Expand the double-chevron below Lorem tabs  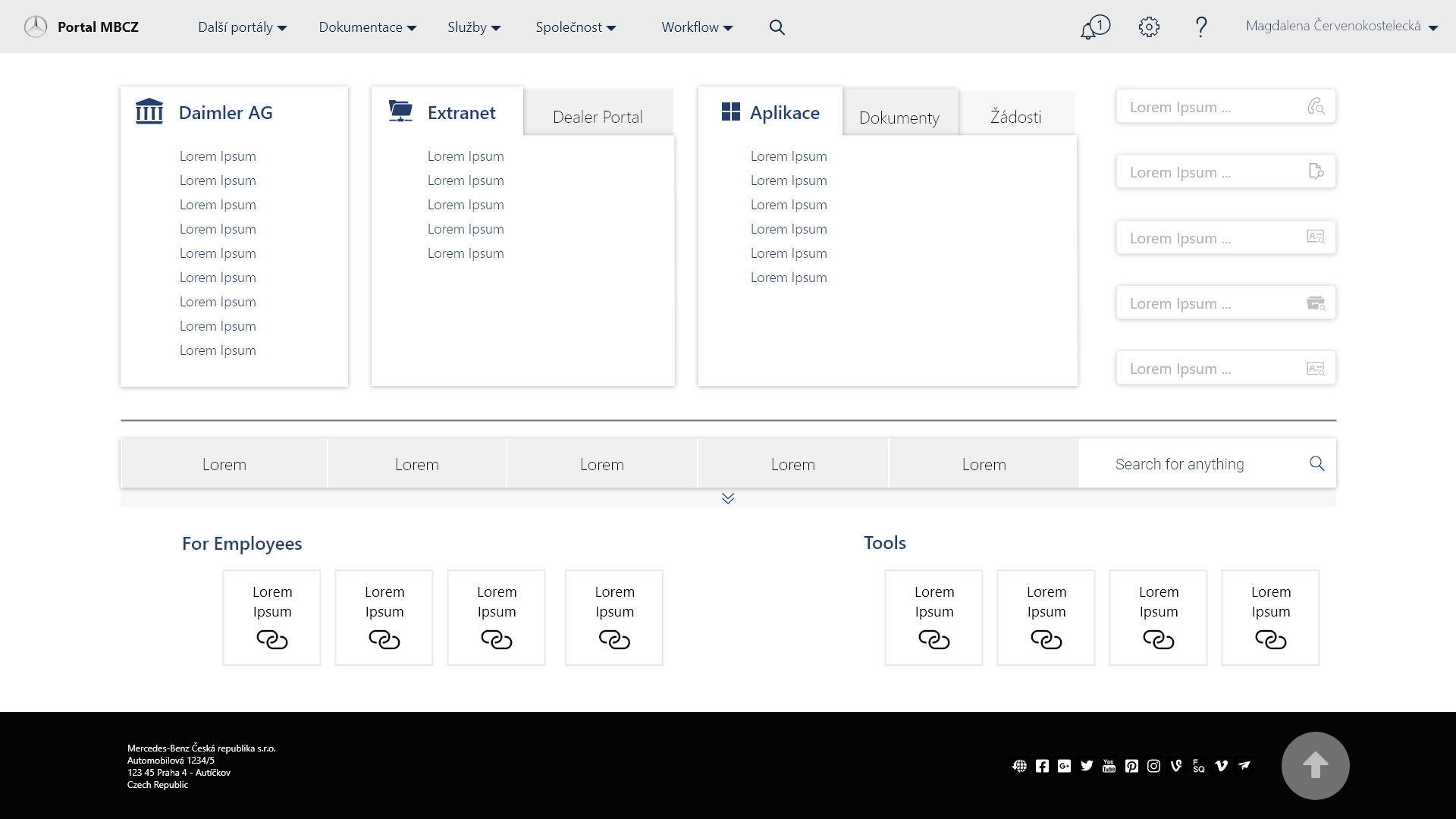(728, 498)
